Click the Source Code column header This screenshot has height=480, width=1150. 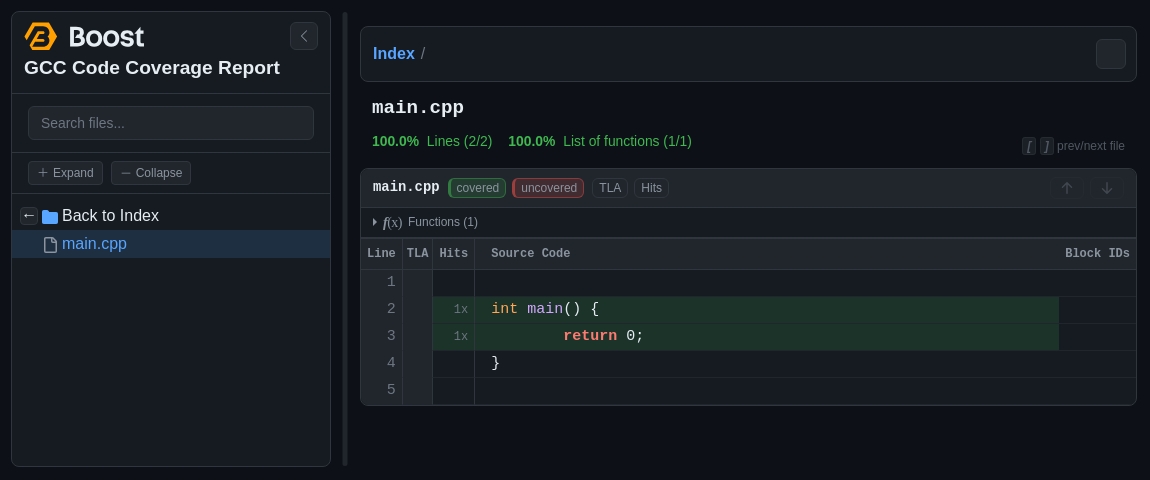(530, 253)
